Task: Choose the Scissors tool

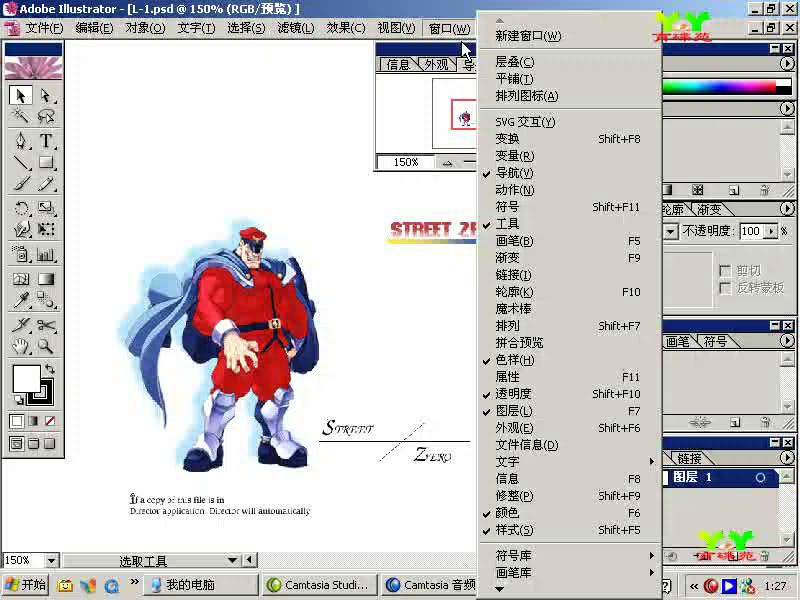Action: click(46, 324)
